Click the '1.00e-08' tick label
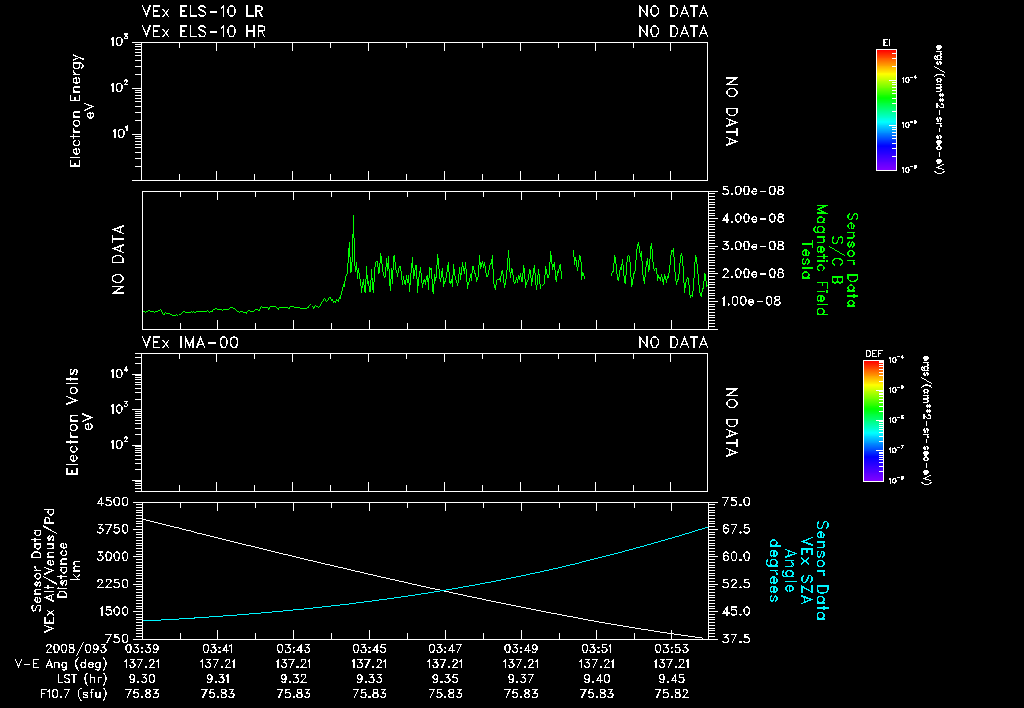1024x708 pixels. click(752, 301)
